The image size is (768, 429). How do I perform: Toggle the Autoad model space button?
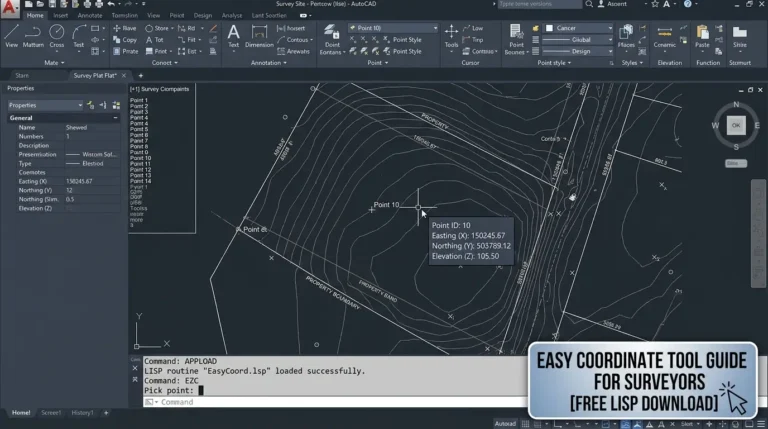[x=505, y=424]
